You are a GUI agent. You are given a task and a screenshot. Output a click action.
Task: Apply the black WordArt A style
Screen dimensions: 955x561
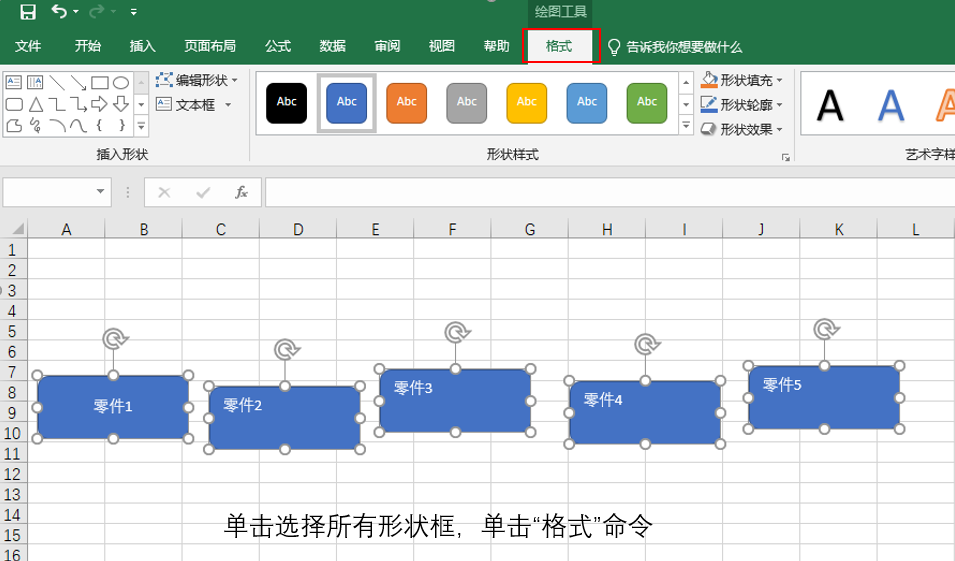(x=830, y=105)
